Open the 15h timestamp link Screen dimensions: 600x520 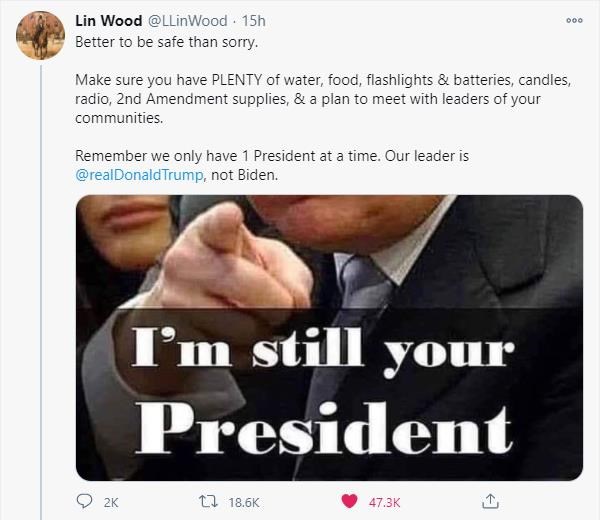tap(253, 21)
